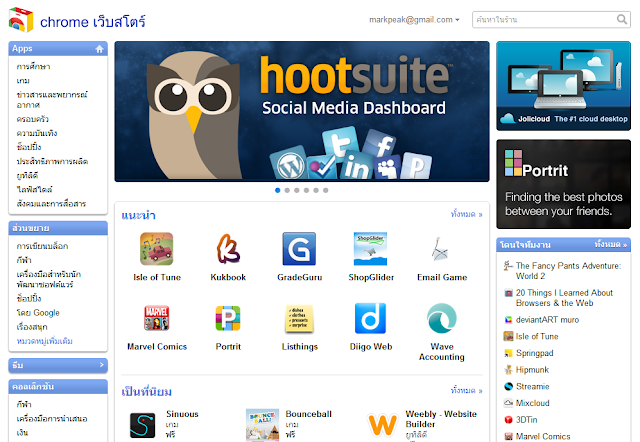Screen dimensions: 640x442
Task: Select the Marvel Comics app icon
Action: [157, 318]
